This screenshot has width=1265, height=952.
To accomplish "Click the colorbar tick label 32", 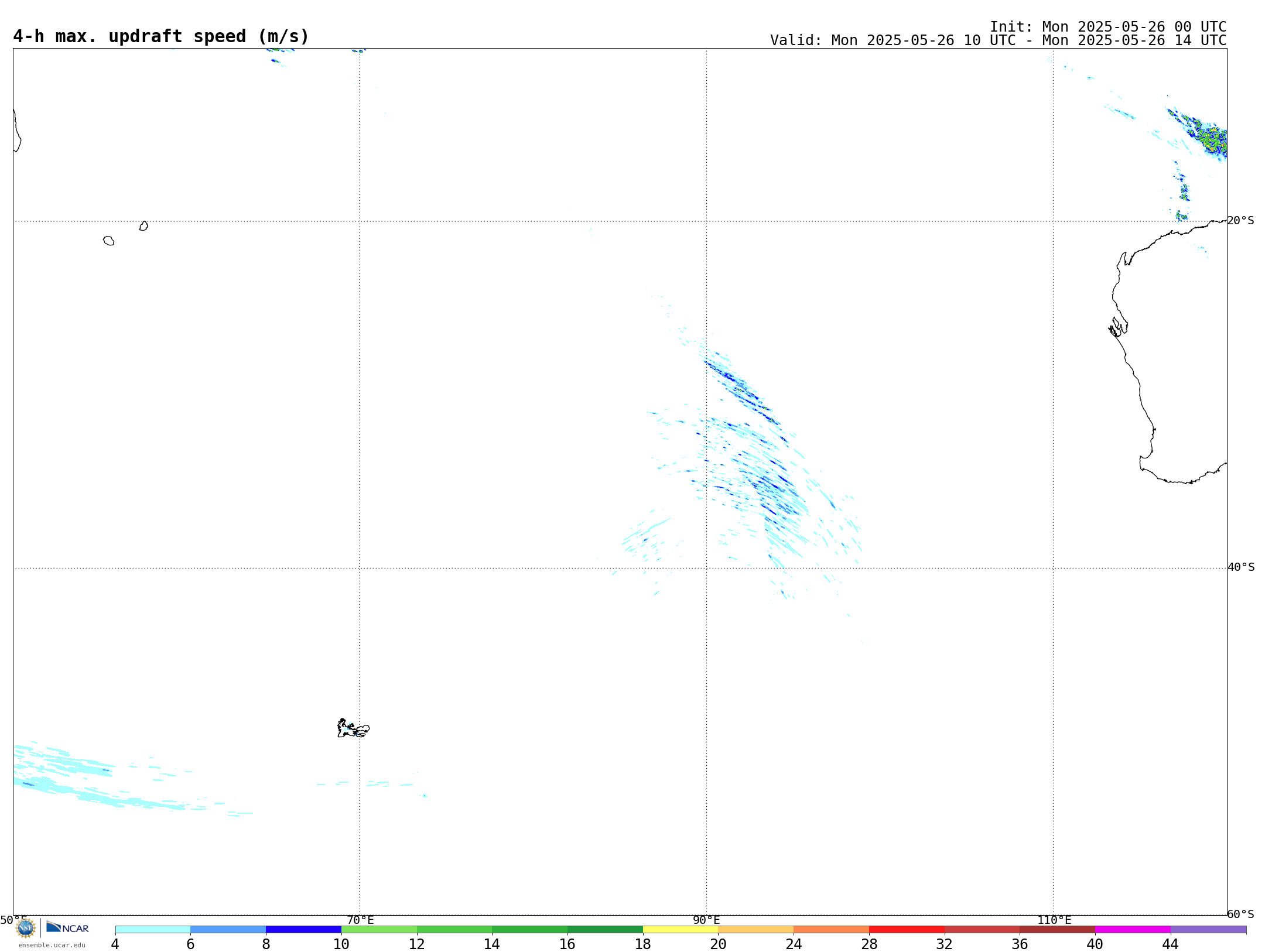I will [945, 944].
